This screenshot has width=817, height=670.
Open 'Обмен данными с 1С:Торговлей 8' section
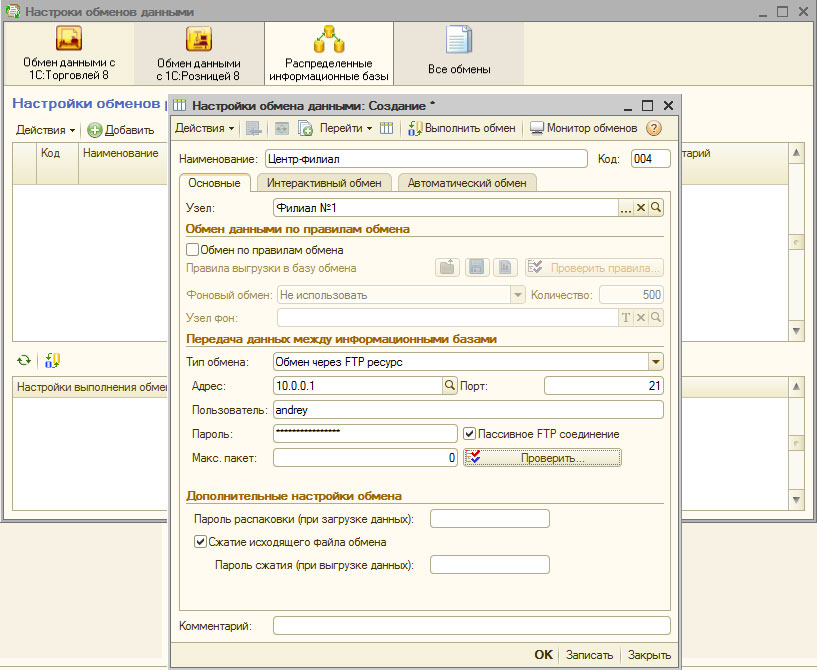click(68, 53)
